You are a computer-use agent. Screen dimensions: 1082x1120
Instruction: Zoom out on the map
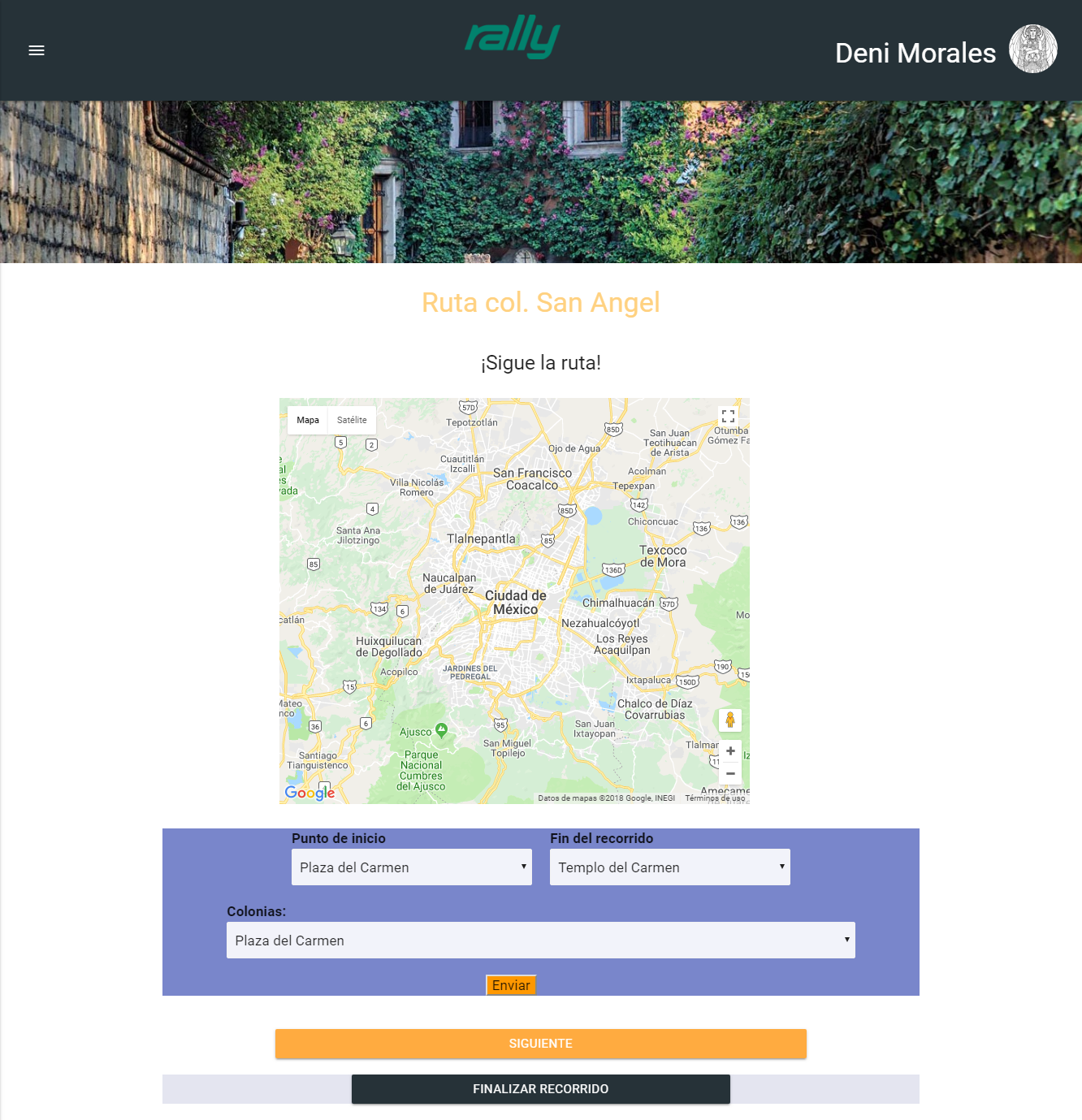pyautogui.click(x=730, y=773)
